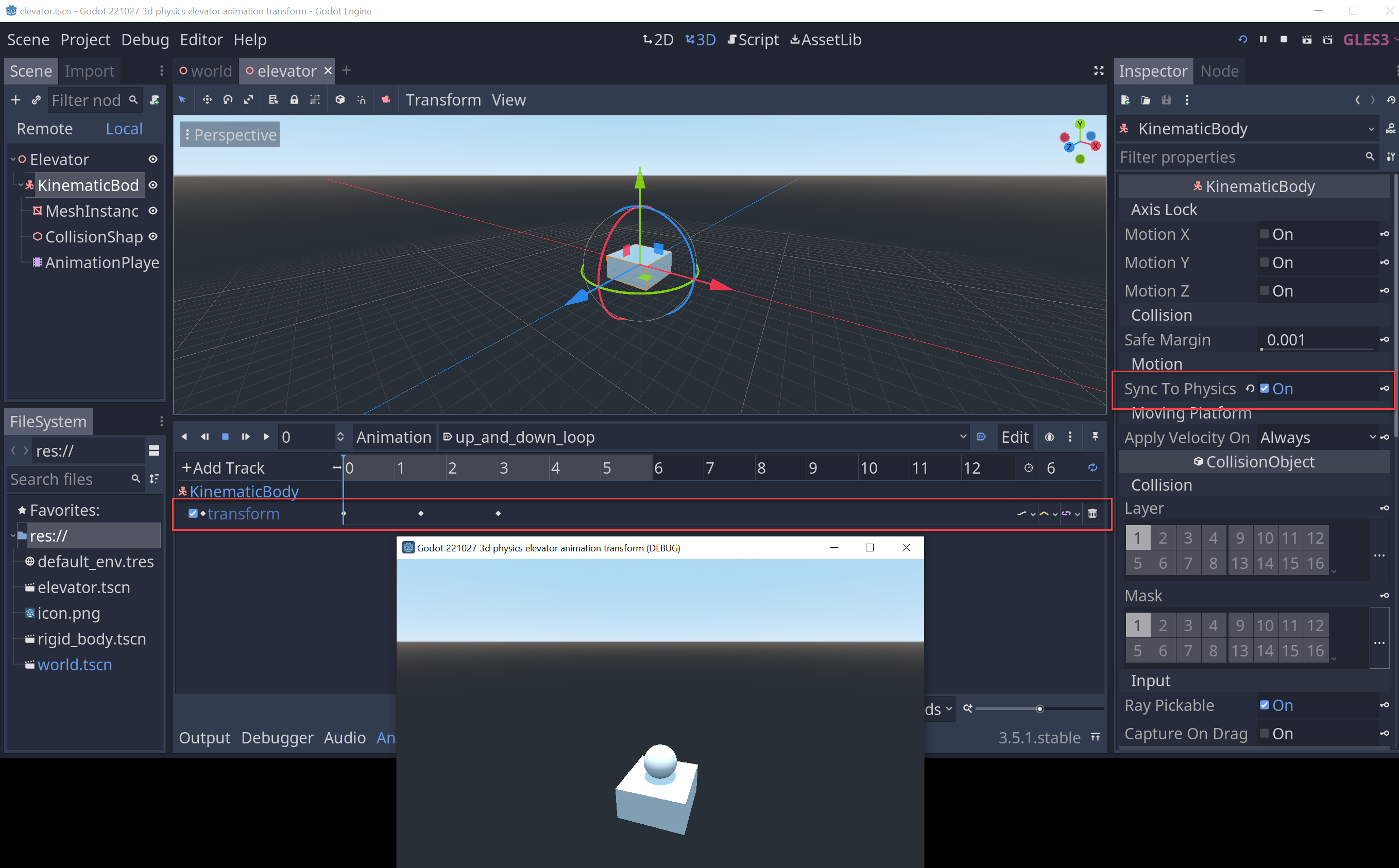The image size is (1399, 868).
Task: Enable Motion Z axis lock checkbox
Action: 1264,290
